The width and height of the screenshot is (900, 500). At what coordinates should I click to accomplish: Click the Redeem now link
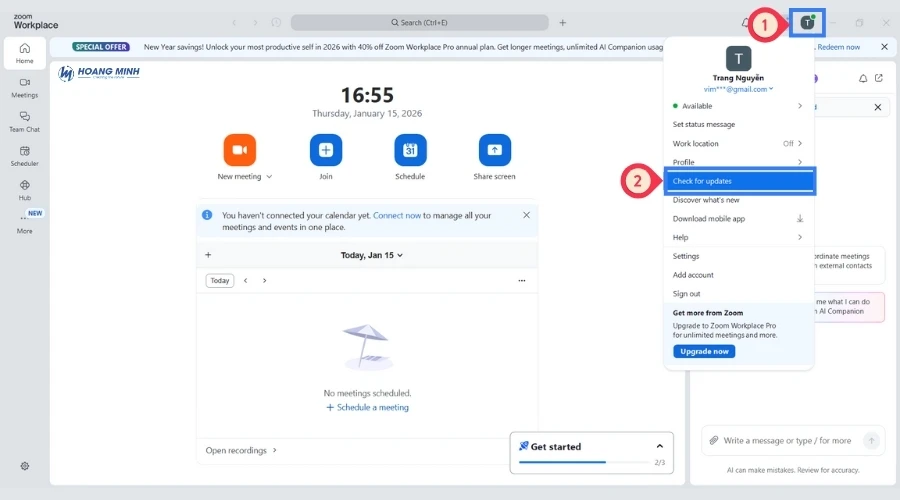click(839, 47)
